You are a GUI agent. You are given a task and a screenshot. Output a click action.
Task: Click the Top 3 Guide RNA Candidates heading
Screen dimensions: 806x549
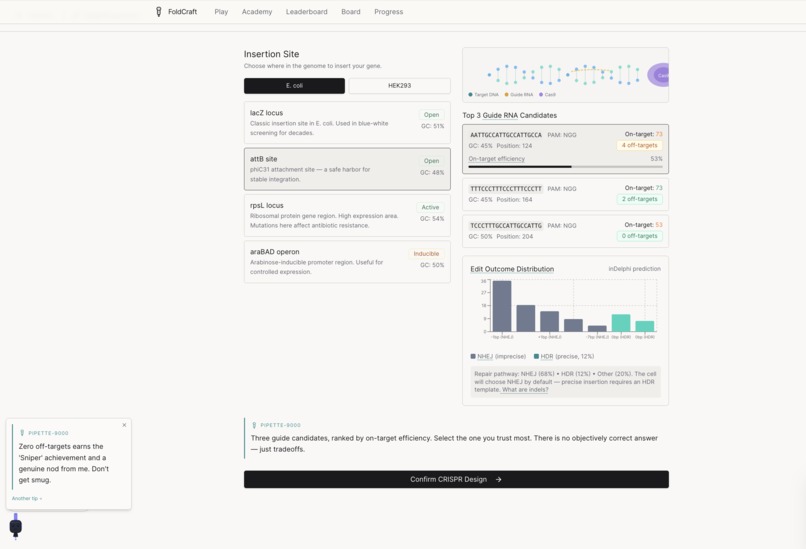tap(509, 115)
